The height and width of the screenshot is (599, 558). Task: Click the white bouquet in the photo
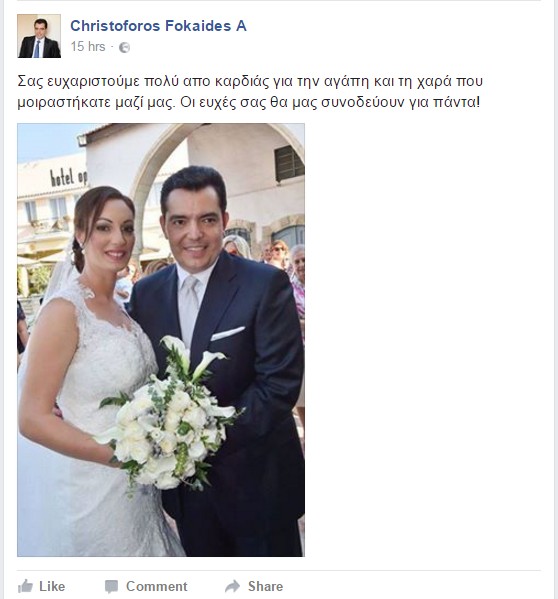pyautogui.click(x=170, y=414)
